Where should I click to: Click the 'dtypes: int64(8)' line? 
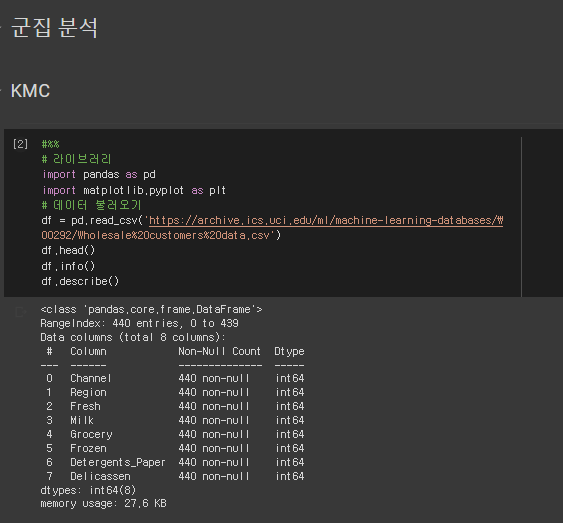coord(88,490)
